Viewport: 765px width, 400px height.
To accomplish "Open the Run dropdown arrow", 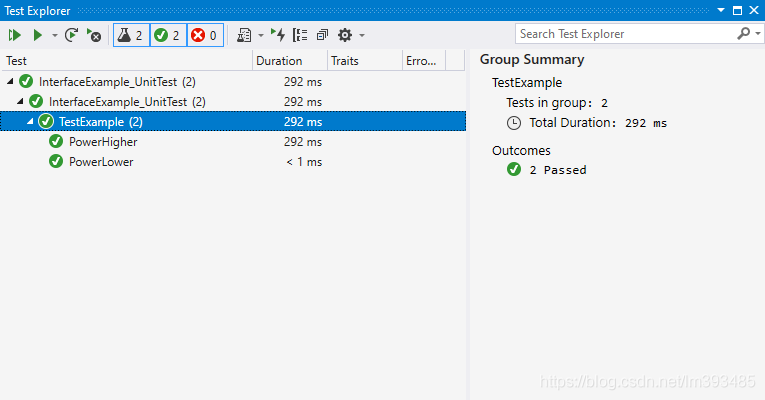I will tap(55, 35).
